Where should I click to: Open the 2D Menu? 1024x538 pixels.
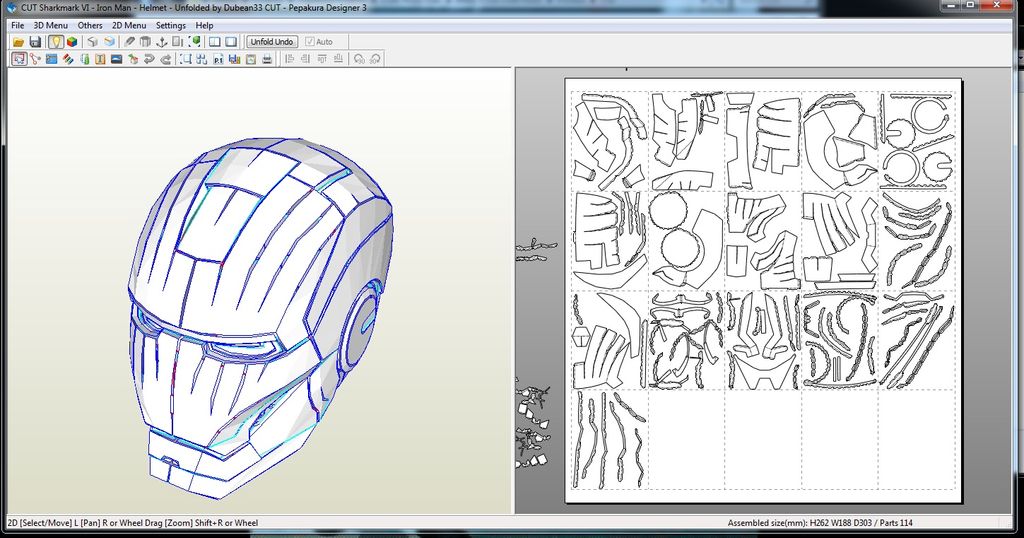click(x=129, y=25)
